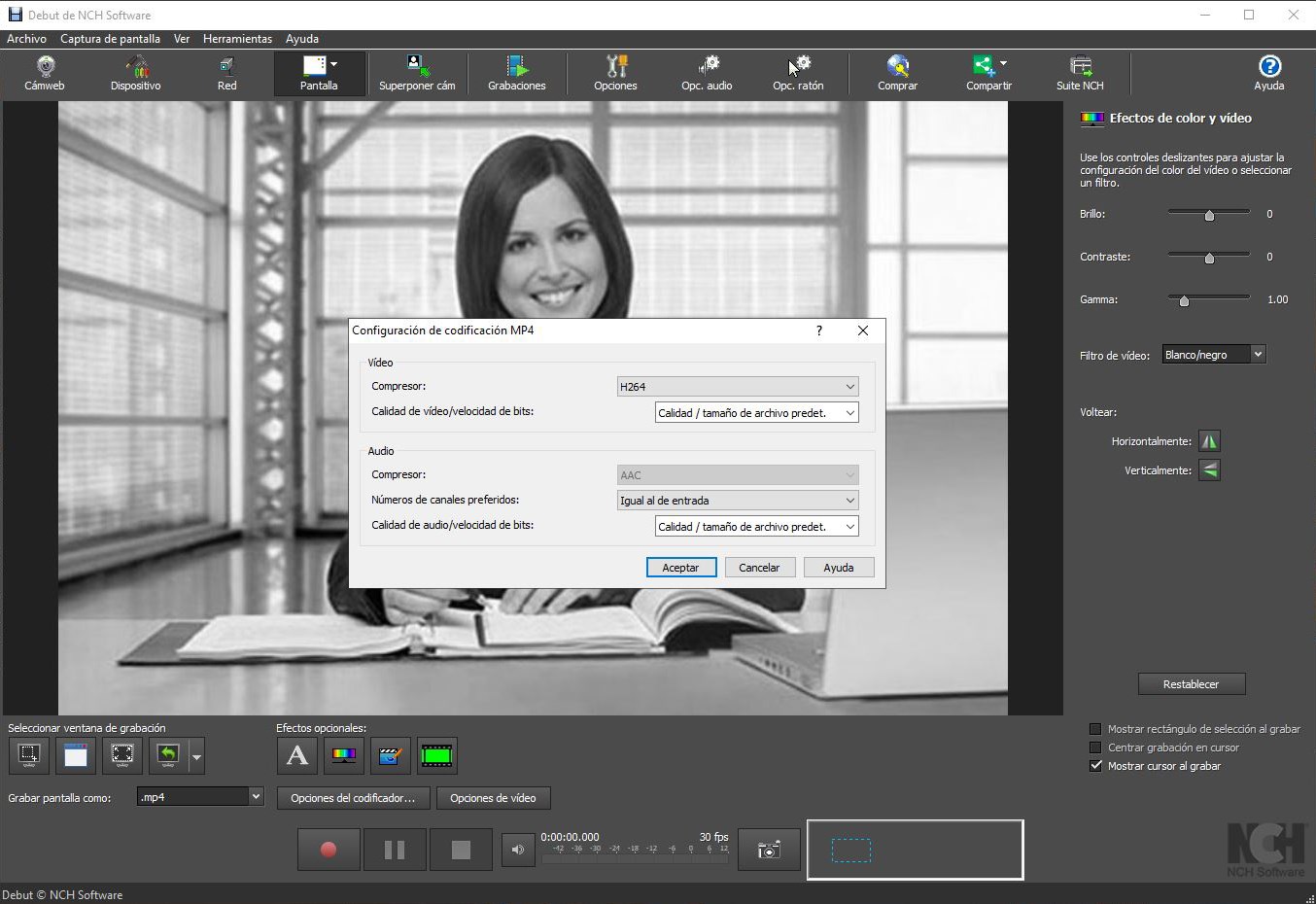Open the Grabaciones recordings list
Screen dimensions: 1316x904
point(516,73)
